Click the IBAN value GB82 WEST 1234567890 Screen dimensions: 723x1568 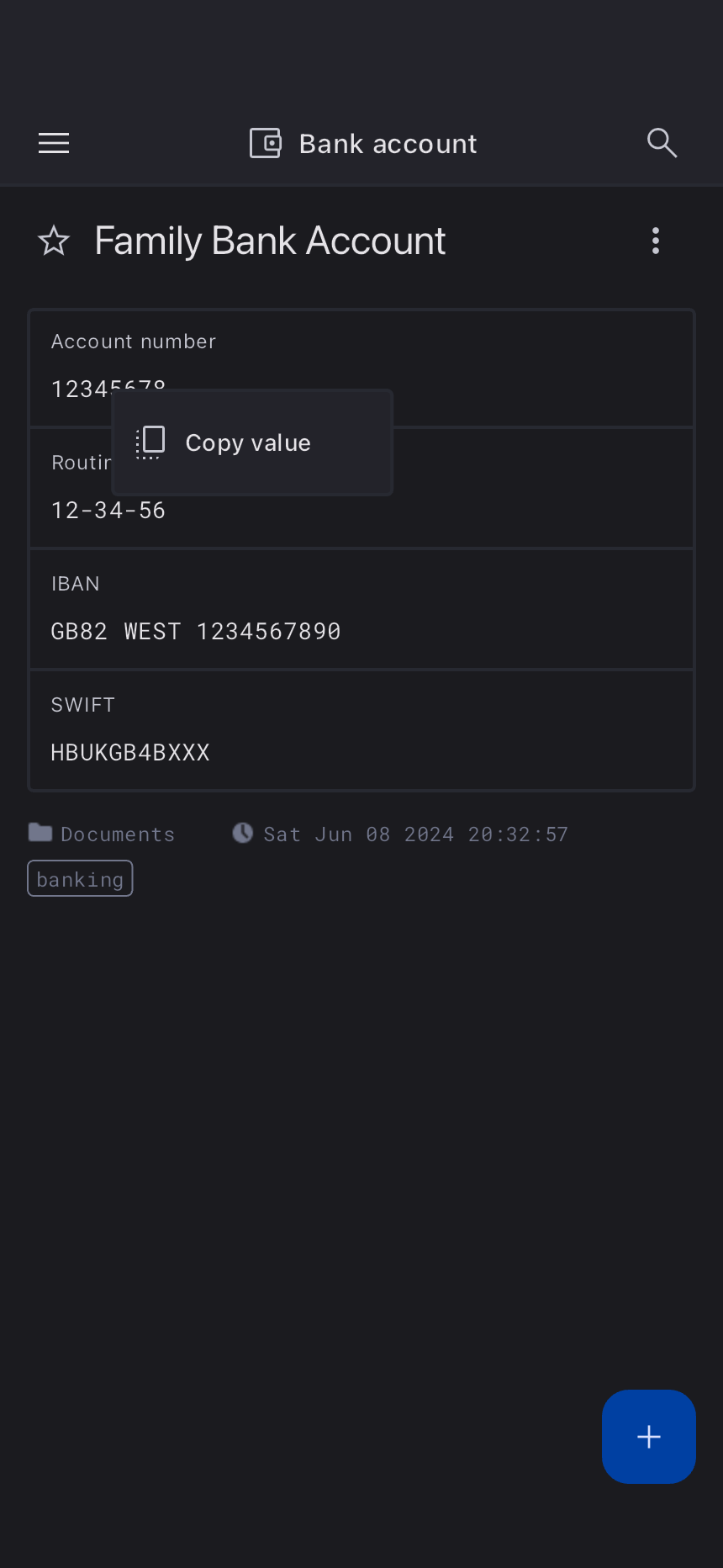tap(196, 632)
